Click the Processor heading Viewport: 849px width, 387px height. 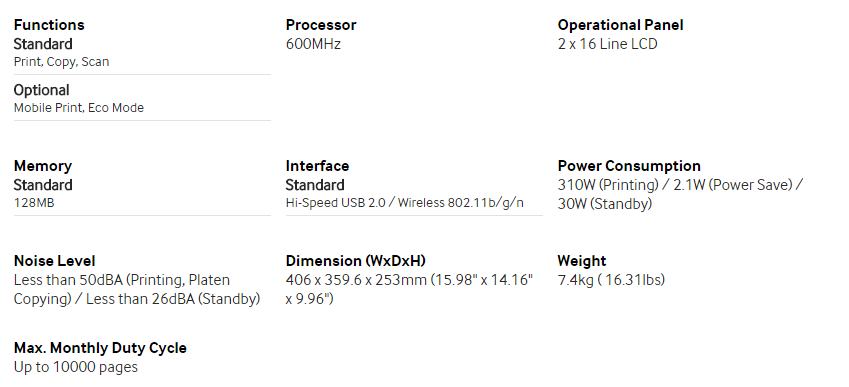pyautogui.click(x=321, y=25)
